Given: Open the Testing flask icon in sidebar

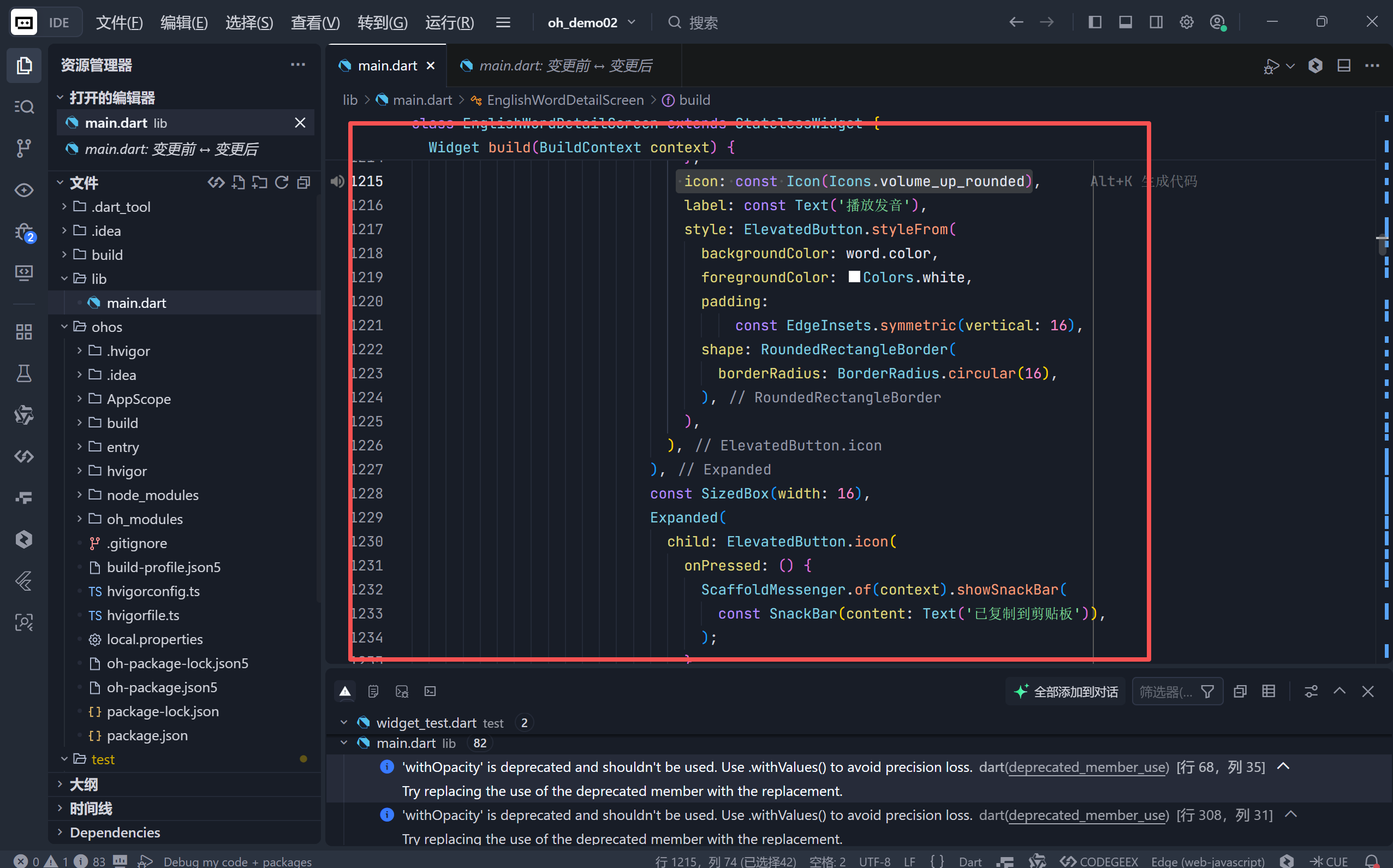Looking at the screenshot, I should pos(23,374).
